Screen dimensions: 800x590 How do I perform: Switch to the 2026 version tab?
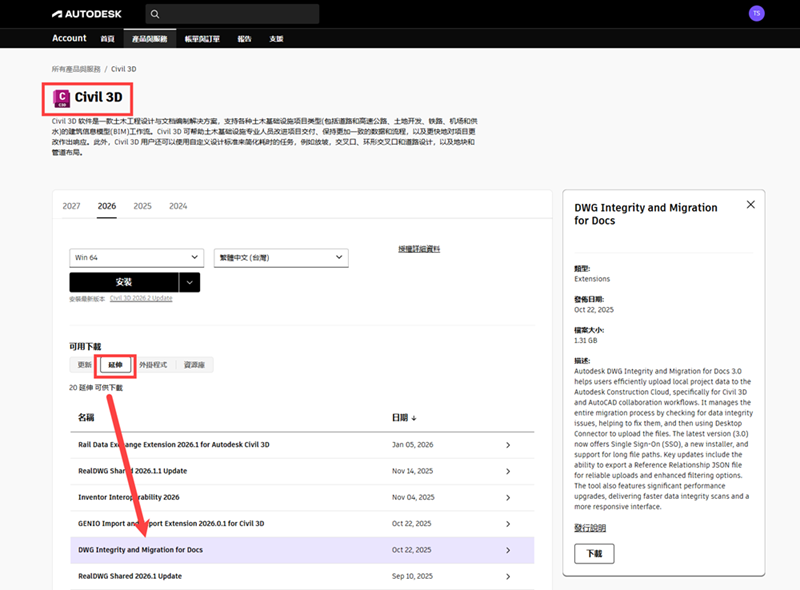107,206
